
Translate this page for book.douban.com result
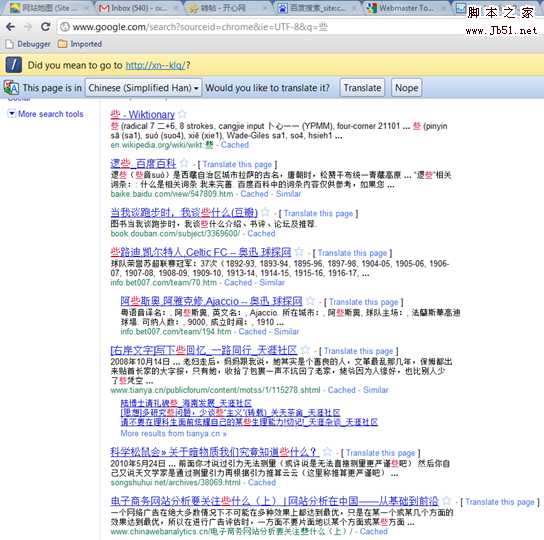(x=318, y=213)
